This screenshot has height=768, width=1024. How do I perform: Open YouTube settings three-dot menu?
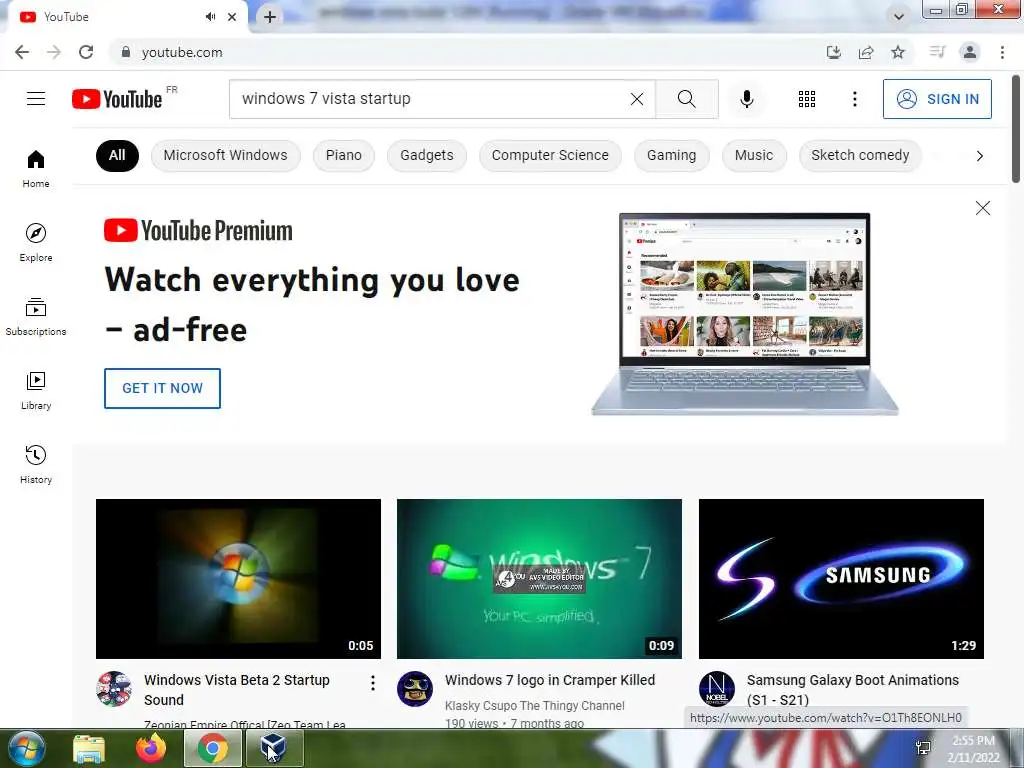(854, 99)
